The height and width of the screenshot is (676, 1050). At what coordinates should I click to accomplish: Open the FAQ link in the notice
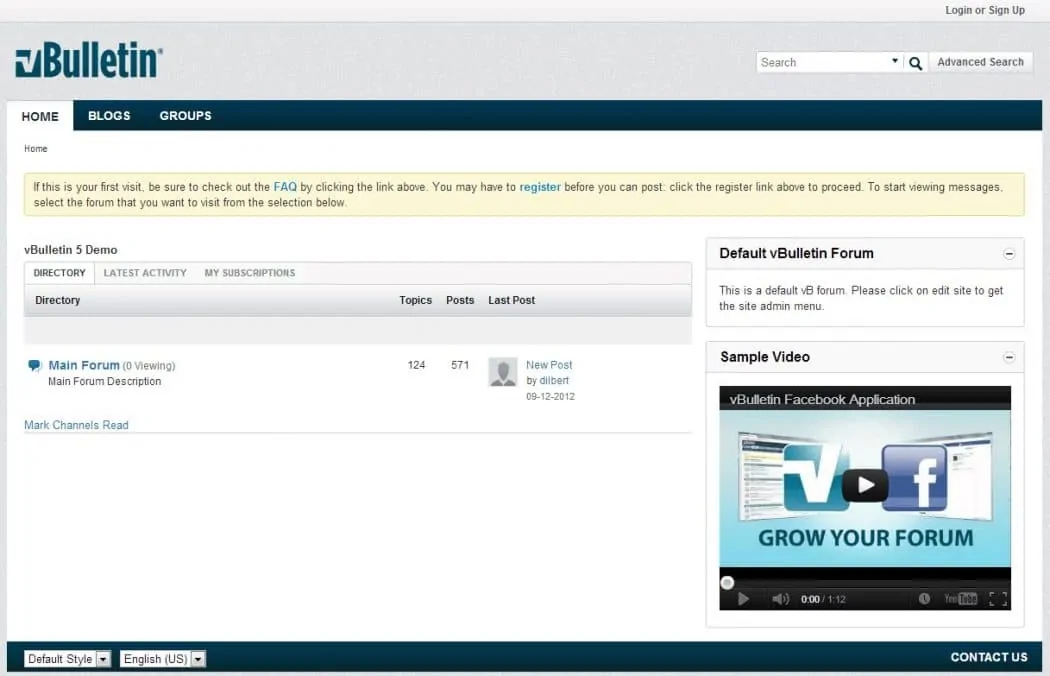coord(285,187)
